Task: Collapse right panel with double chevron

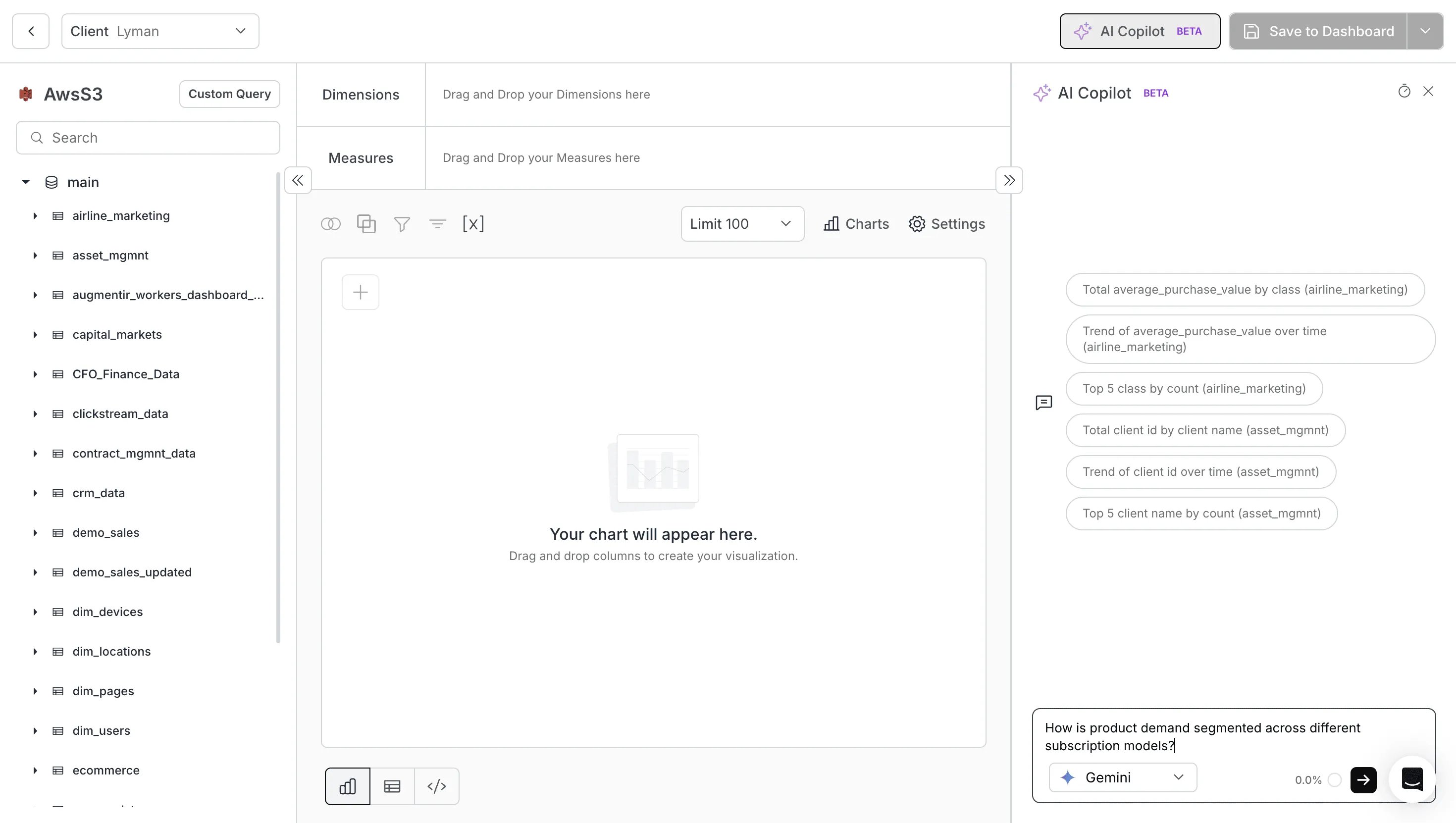Action: (1009, 180)
